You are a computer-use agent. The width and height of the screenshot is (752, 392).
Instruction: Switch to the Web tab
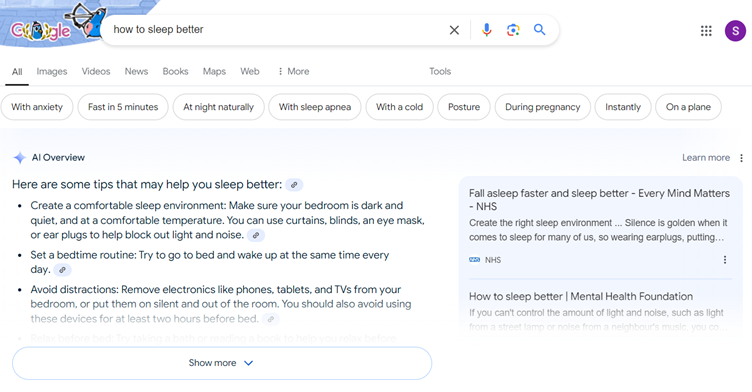pos(250,71)
